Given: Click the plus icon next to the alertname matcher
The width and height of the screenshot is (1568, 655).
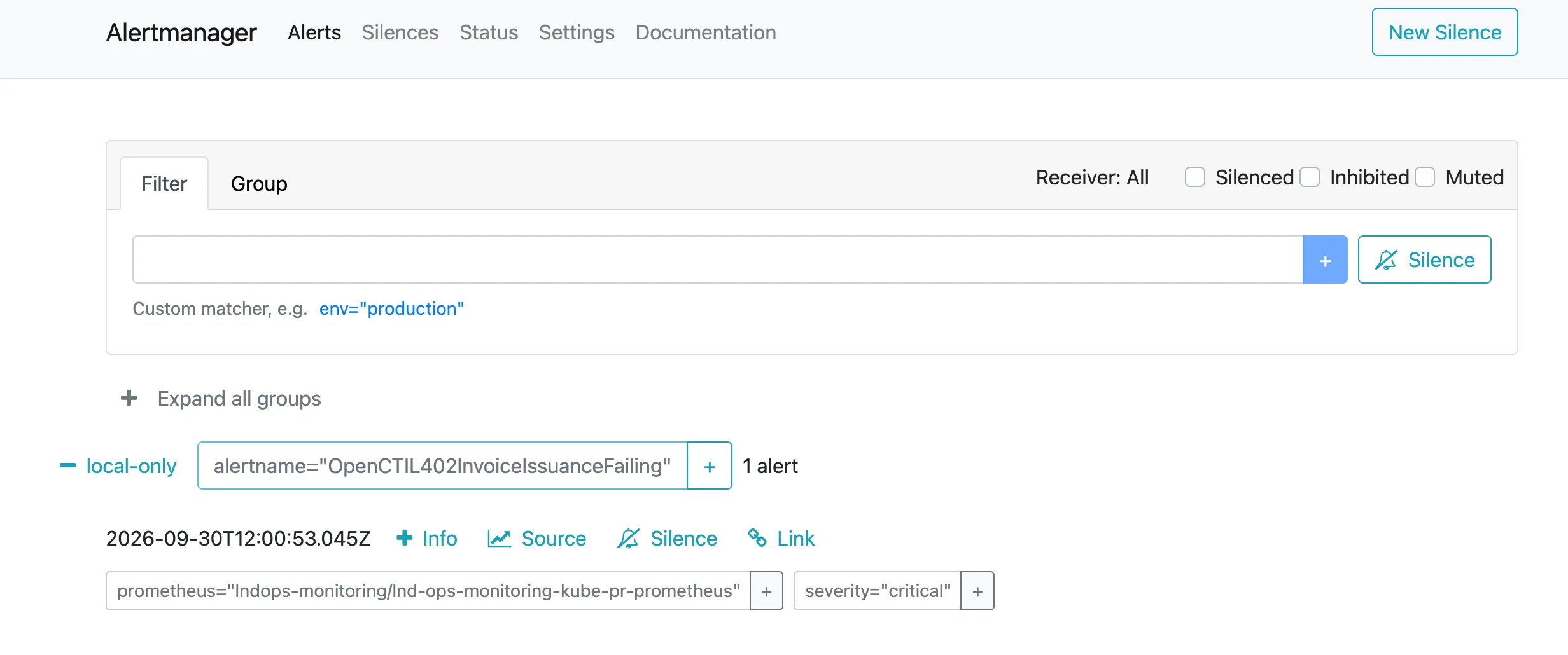Looking at the screenshot, I should coord(710,465).
